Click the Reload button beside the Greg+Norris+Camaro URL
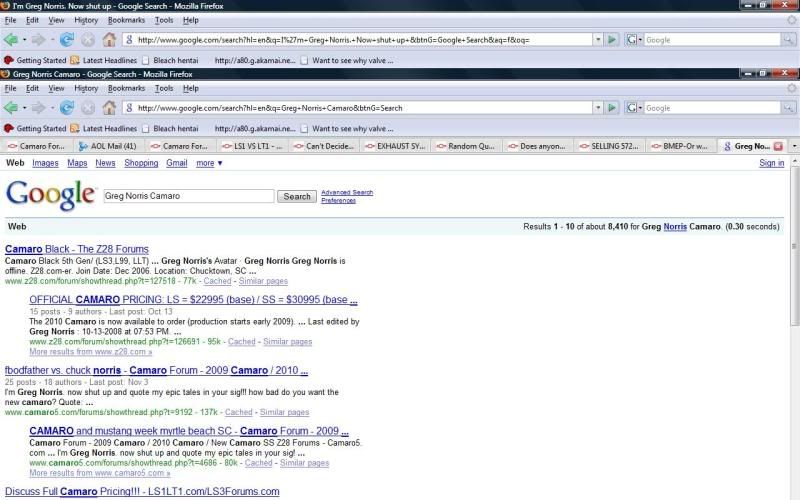This screenshot has height=500, width=800. click(x=67, y=108)
